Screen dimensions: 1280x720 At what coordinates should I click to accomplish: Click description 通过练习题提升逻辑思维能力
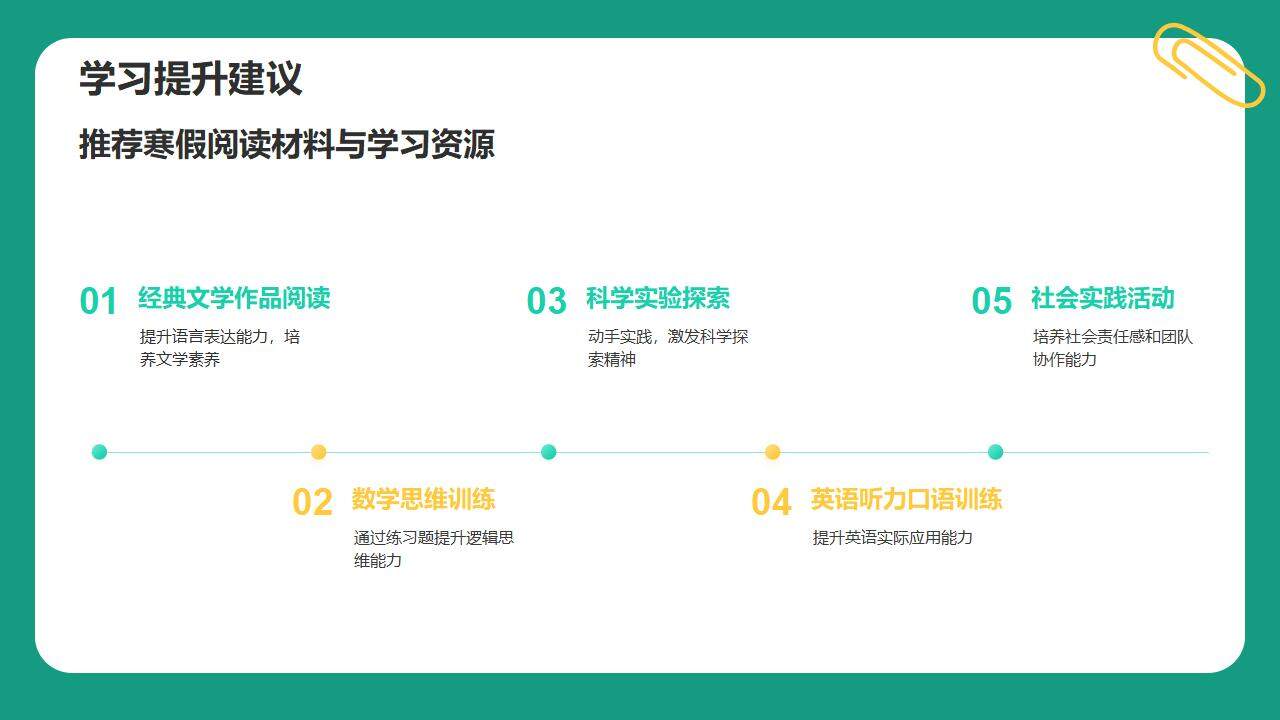pyautogui.click(x=434, y=549)
